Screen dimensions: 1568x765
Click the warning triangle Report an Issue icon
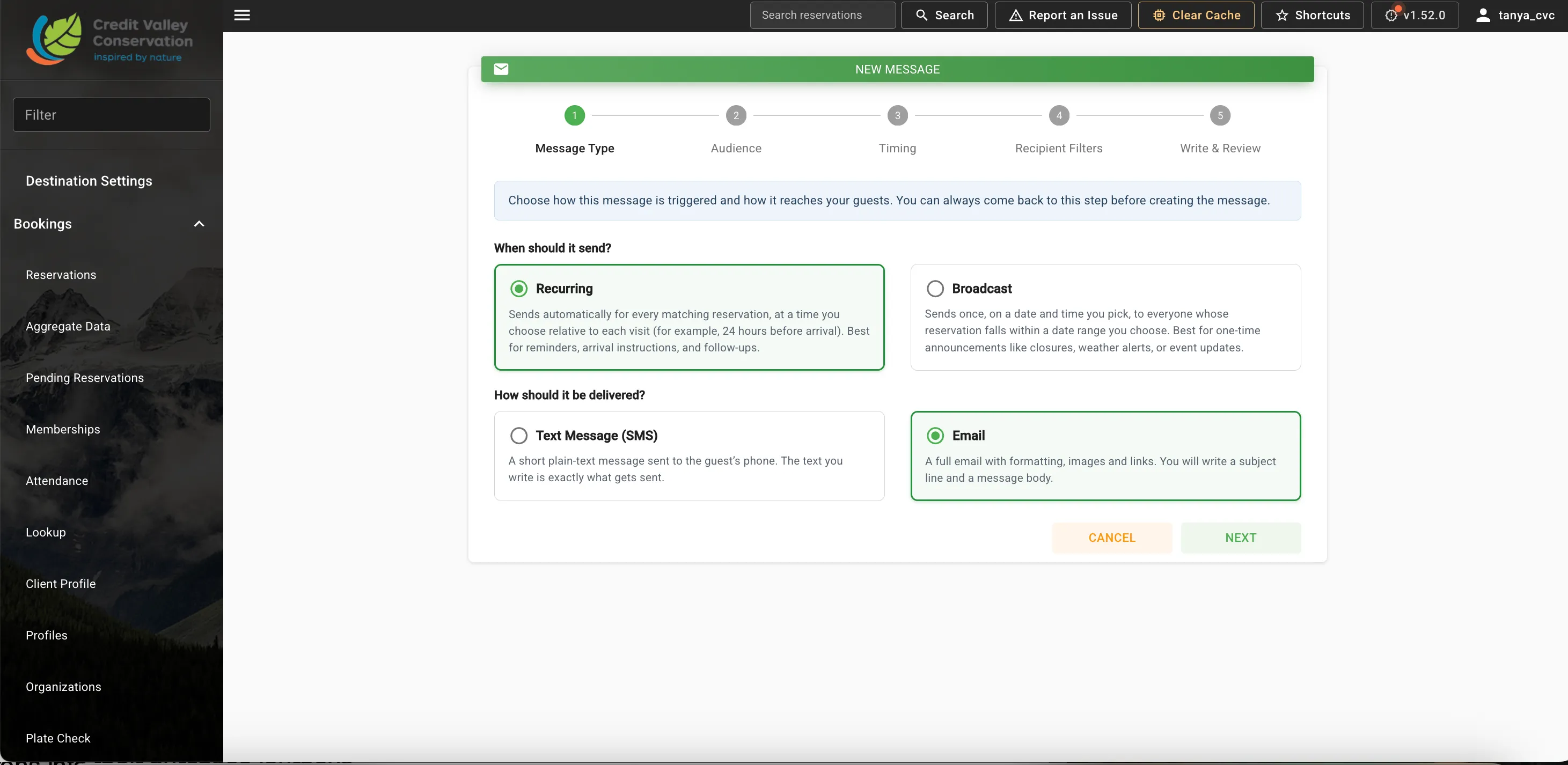[x=1015, y=15]
